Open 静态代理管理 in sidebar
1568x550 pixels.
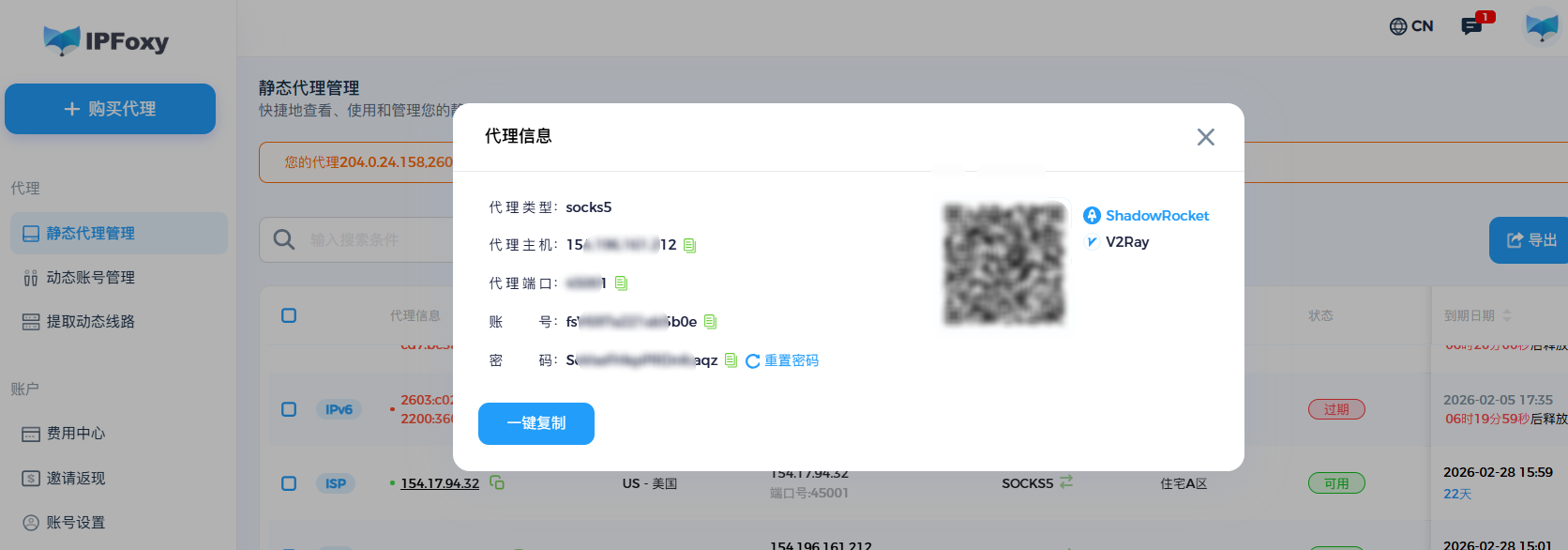(x=119, y=233)
